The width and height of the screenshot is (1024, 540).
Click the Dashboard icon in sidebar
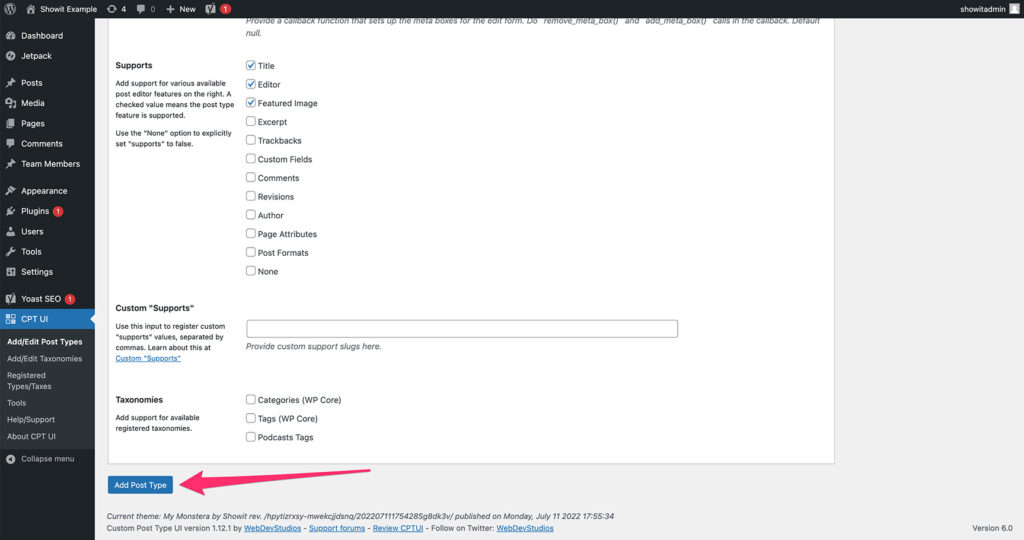click(10, 36)
